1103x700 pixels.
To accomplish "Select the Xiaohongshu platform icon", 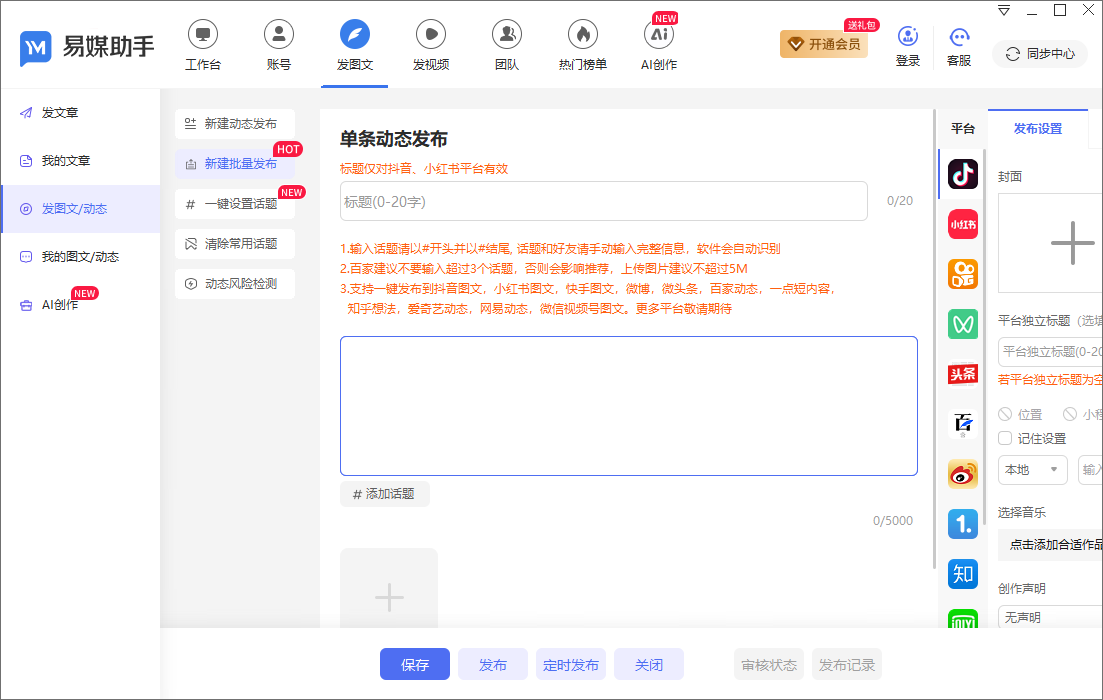I will pyautogui.click(x=962, y=224).
